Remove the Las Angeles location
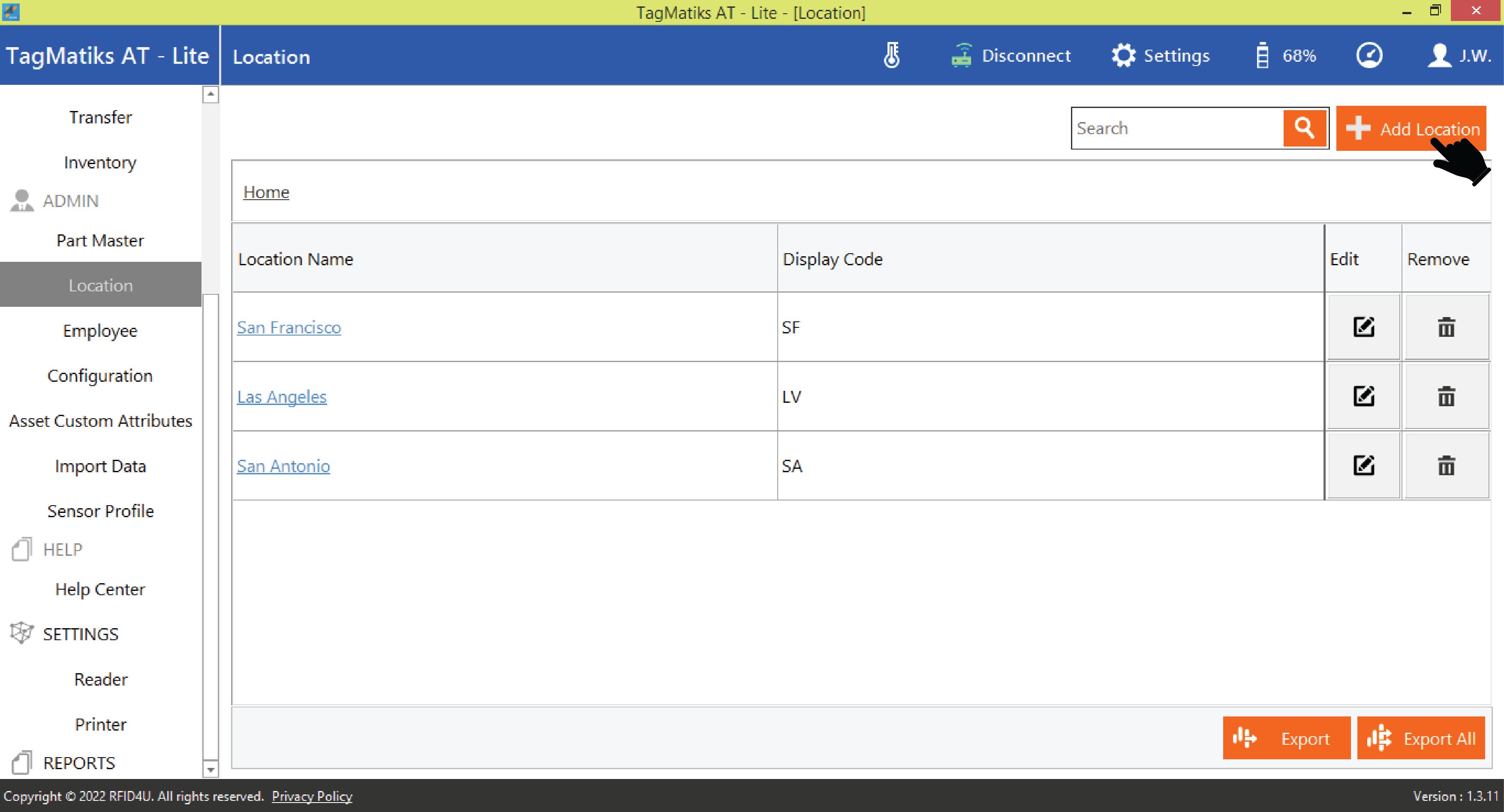Viewport: 1504px width, 812px height. click(x=1446, y=397)
